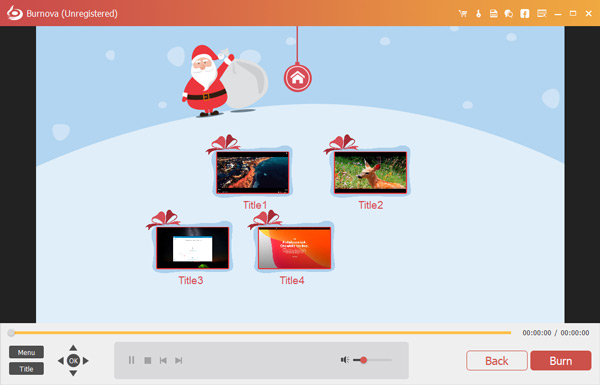Screen dimensions: 600x385
Task: Skip to previous chapter
Action: pyautogui.click(x=163, y=360)
